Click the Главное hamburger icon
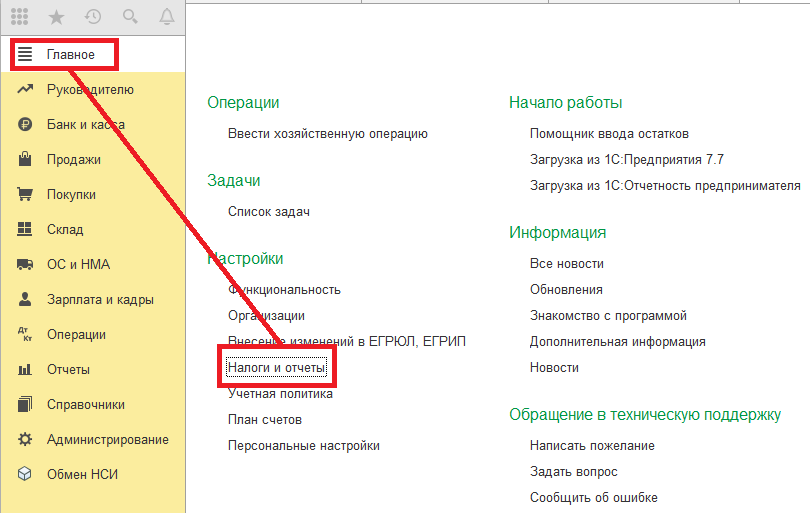 pyautogui.click(x=25, y=54)
